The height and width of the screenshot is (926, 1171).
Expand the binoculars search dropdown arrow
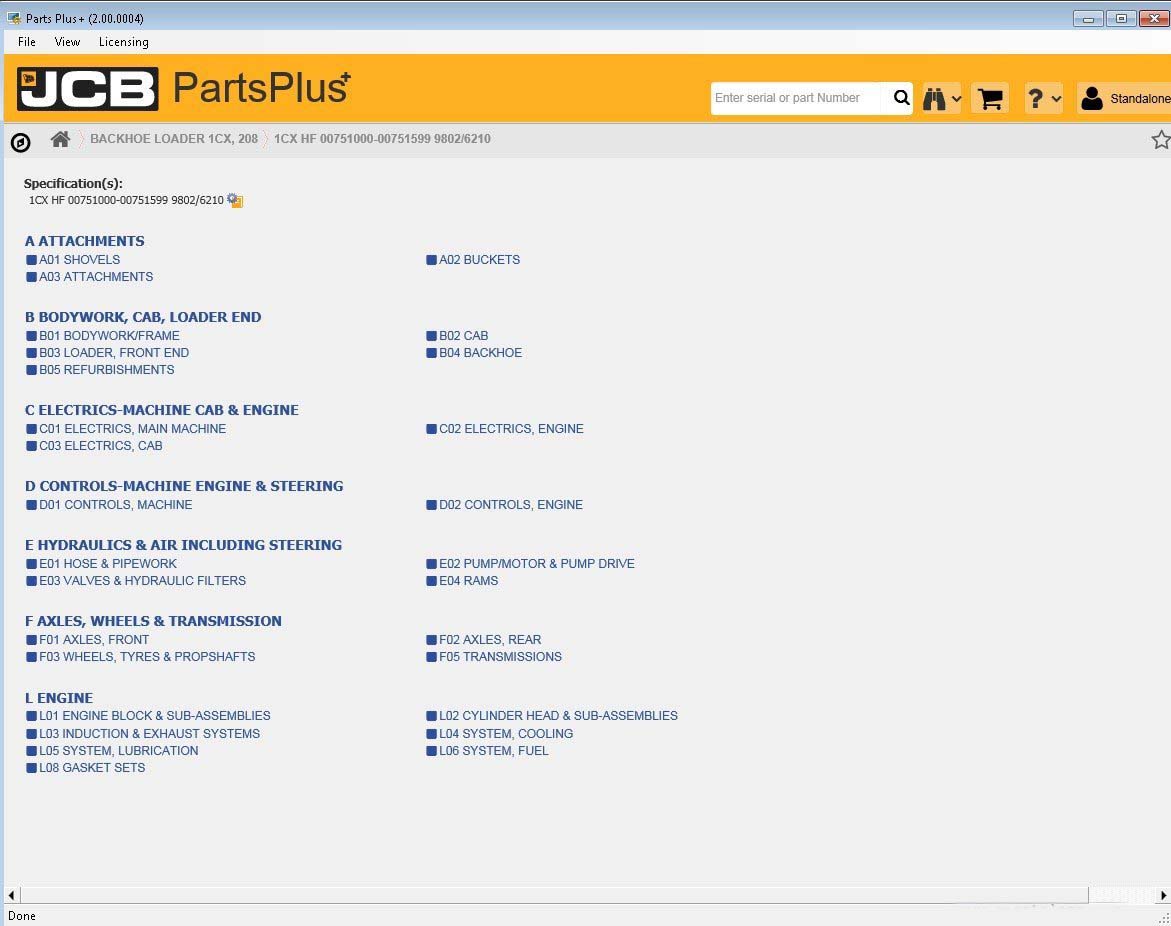956,99
